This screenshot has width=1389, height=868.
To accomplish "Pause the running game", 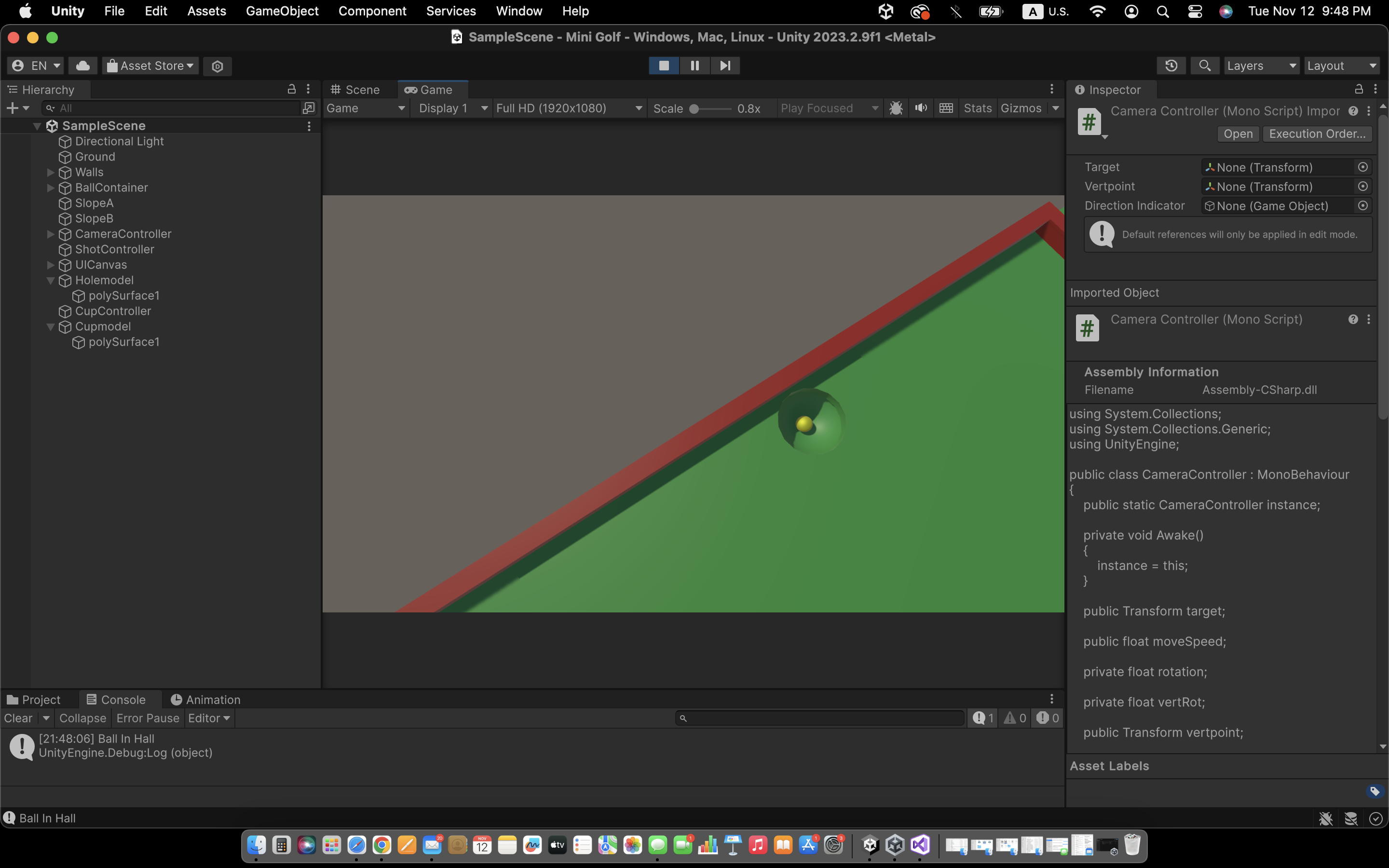I will 694,66.
